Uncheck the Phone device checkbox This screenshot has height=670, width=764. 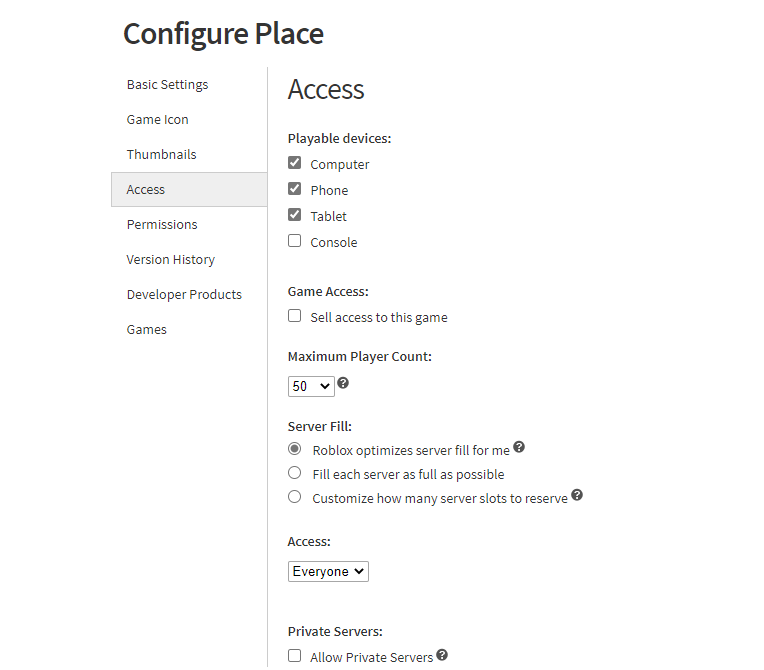click(x=294, y=189)
